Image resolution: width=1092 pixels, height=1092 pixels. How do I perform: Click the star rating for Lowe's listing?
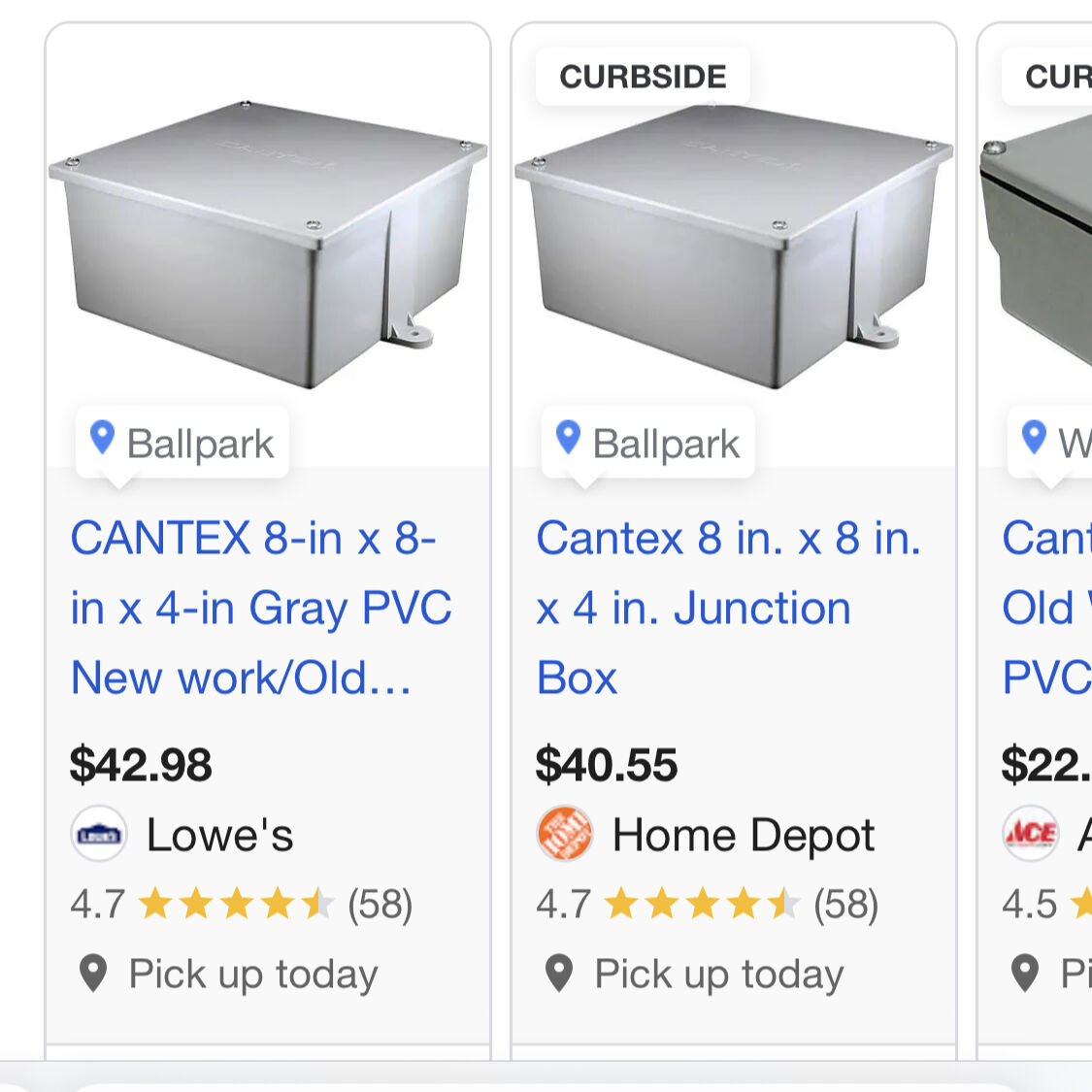coord(236,905)
